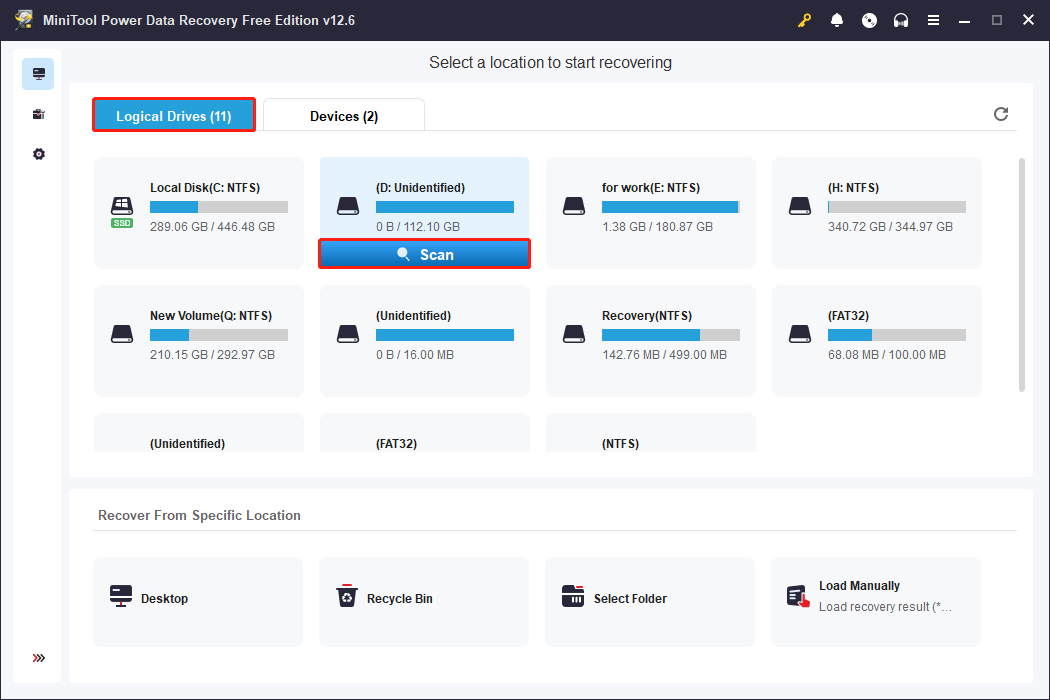The width and height of the screenshot is (1050, 700).
Task: Click the license key registration icon
Action: tap(805, 20)
